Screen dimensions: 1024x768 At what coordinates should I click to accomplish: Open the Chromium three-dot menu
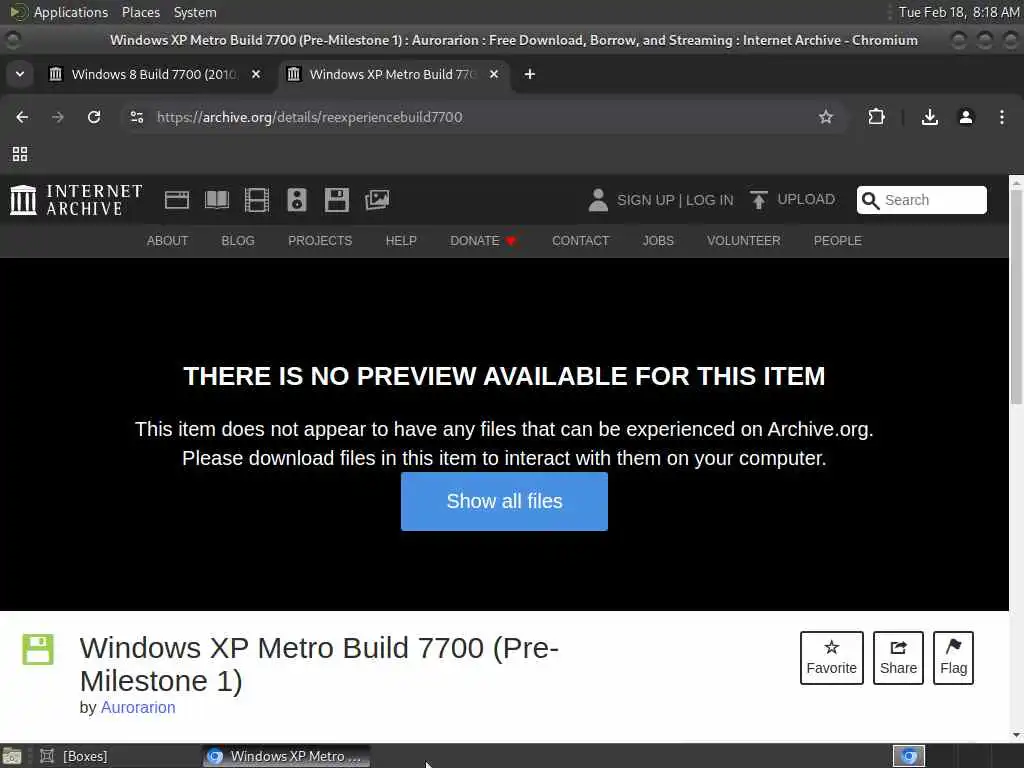(1002, 117)
